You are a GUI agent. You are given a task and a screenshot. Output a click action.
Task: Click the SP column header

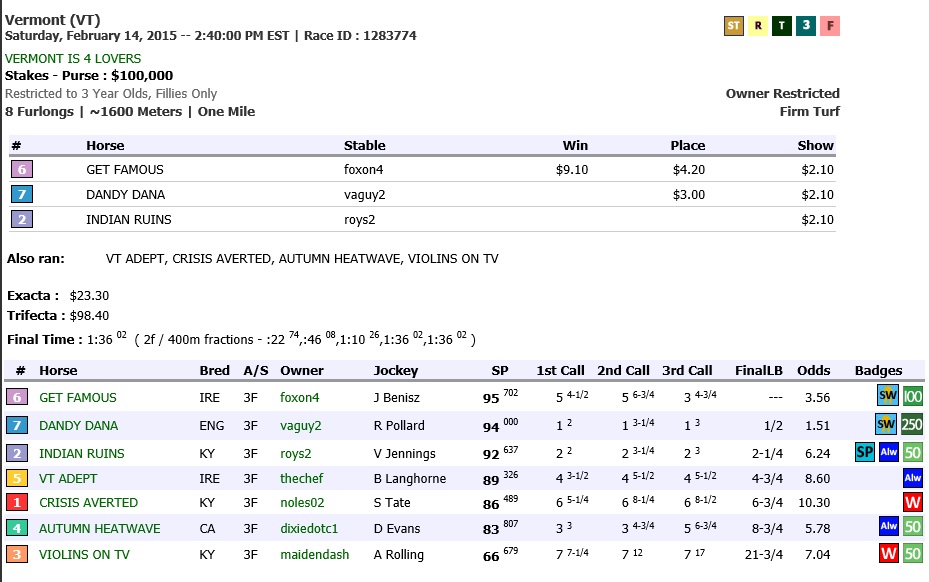point(499,370)
